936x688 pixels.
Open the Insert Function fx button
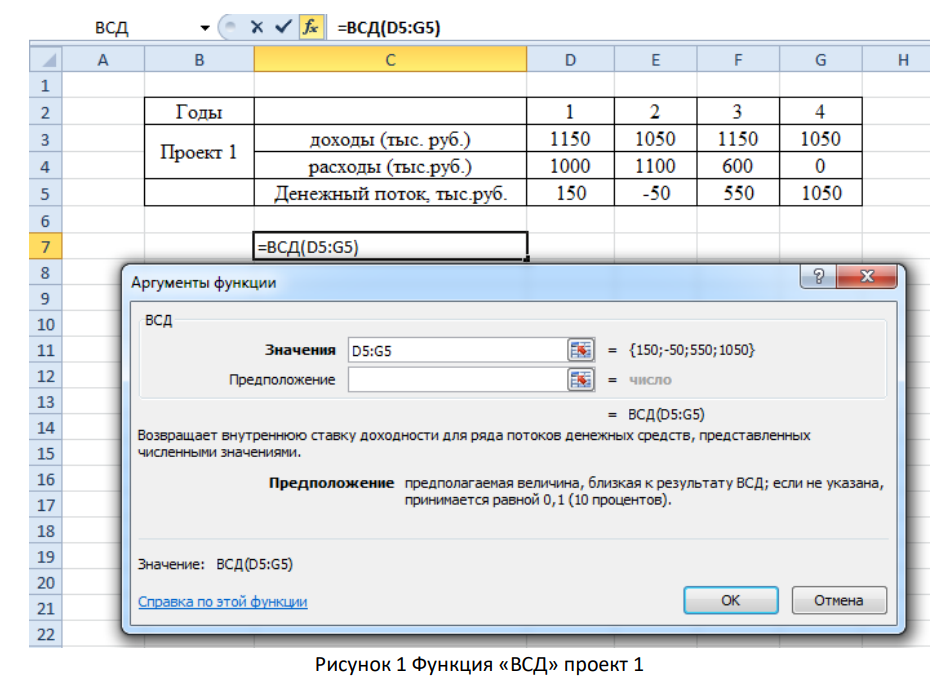(x=311, y=27)
